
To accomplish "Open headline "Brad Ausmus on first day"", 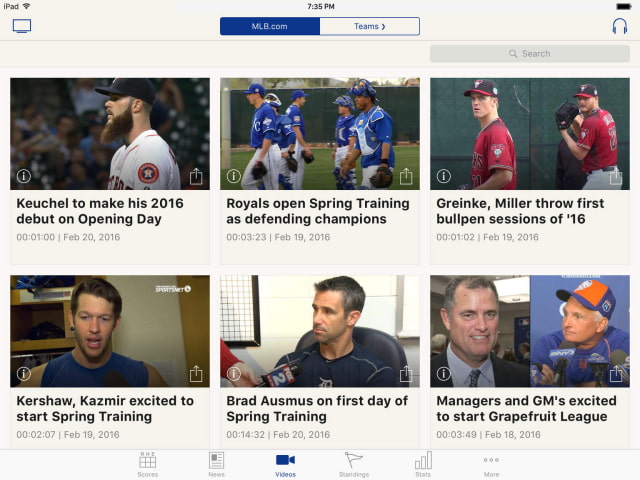I will [x=317, y=409].
